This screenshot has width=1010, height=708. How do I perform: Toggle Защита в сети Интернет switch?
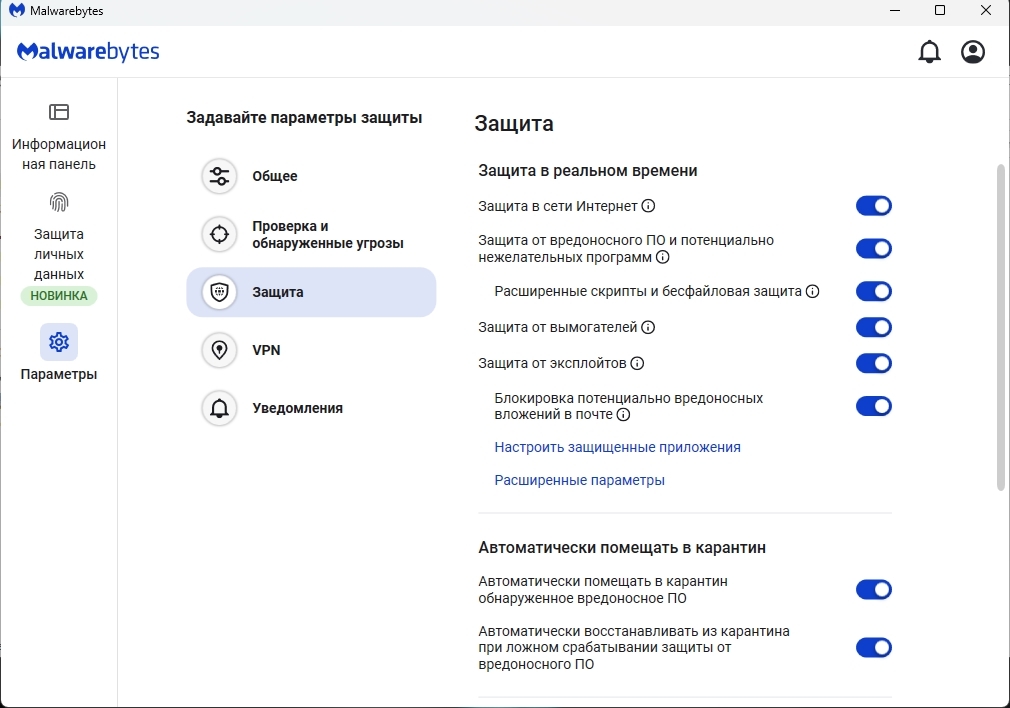(x=873, y=206)
